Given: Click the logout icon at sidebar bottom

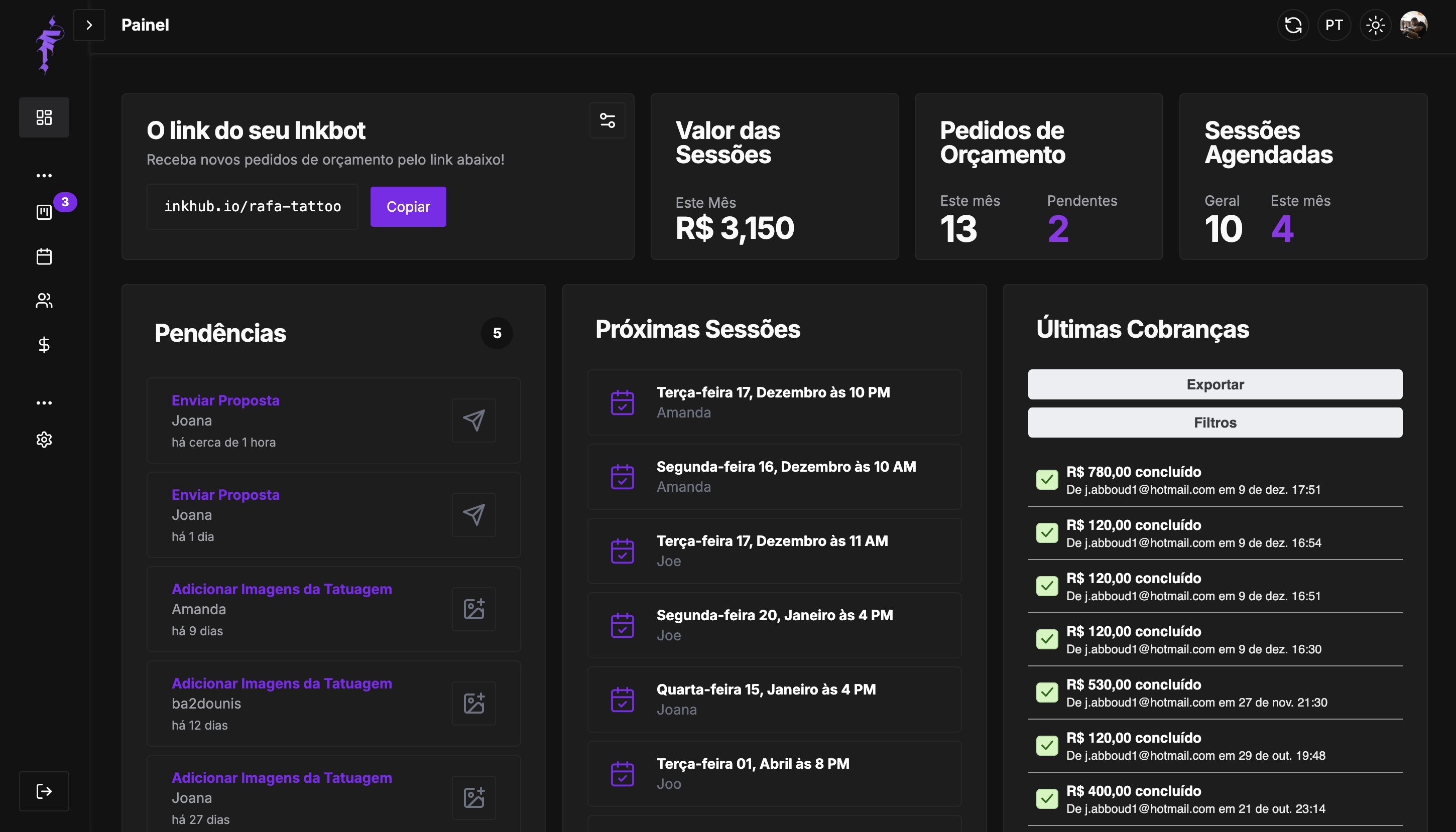Looking at the screenshot, I should [44, 791].
